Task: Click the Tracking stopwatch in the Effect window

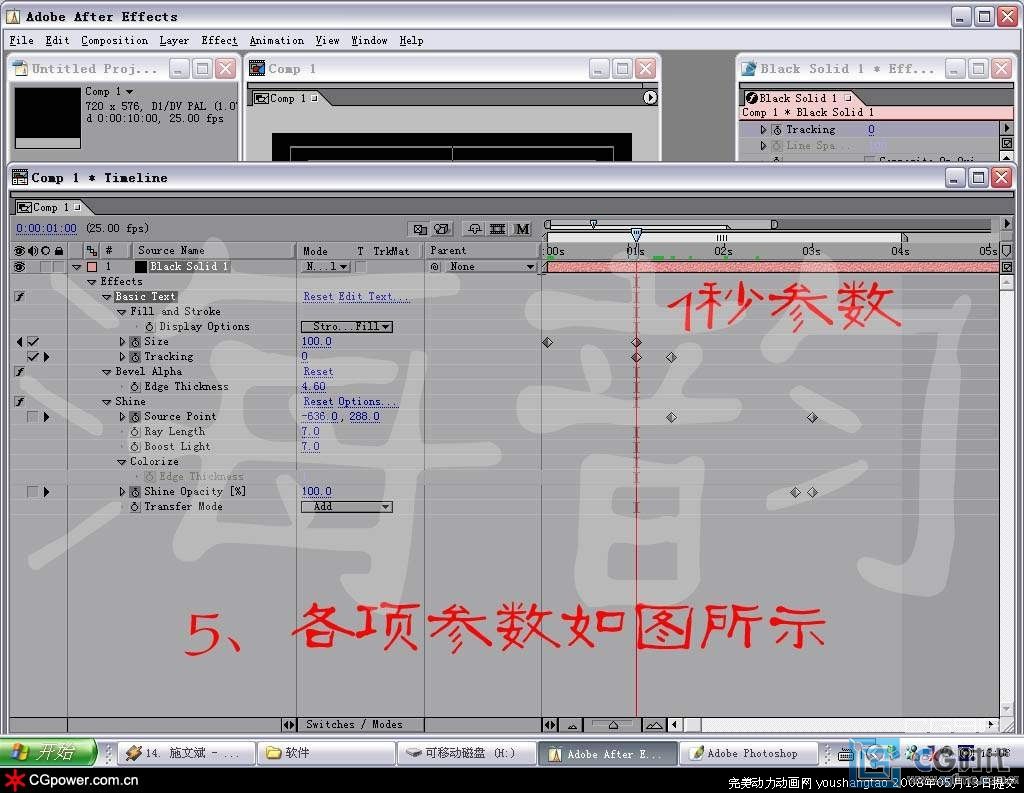Action: click(x=776, y=129)
